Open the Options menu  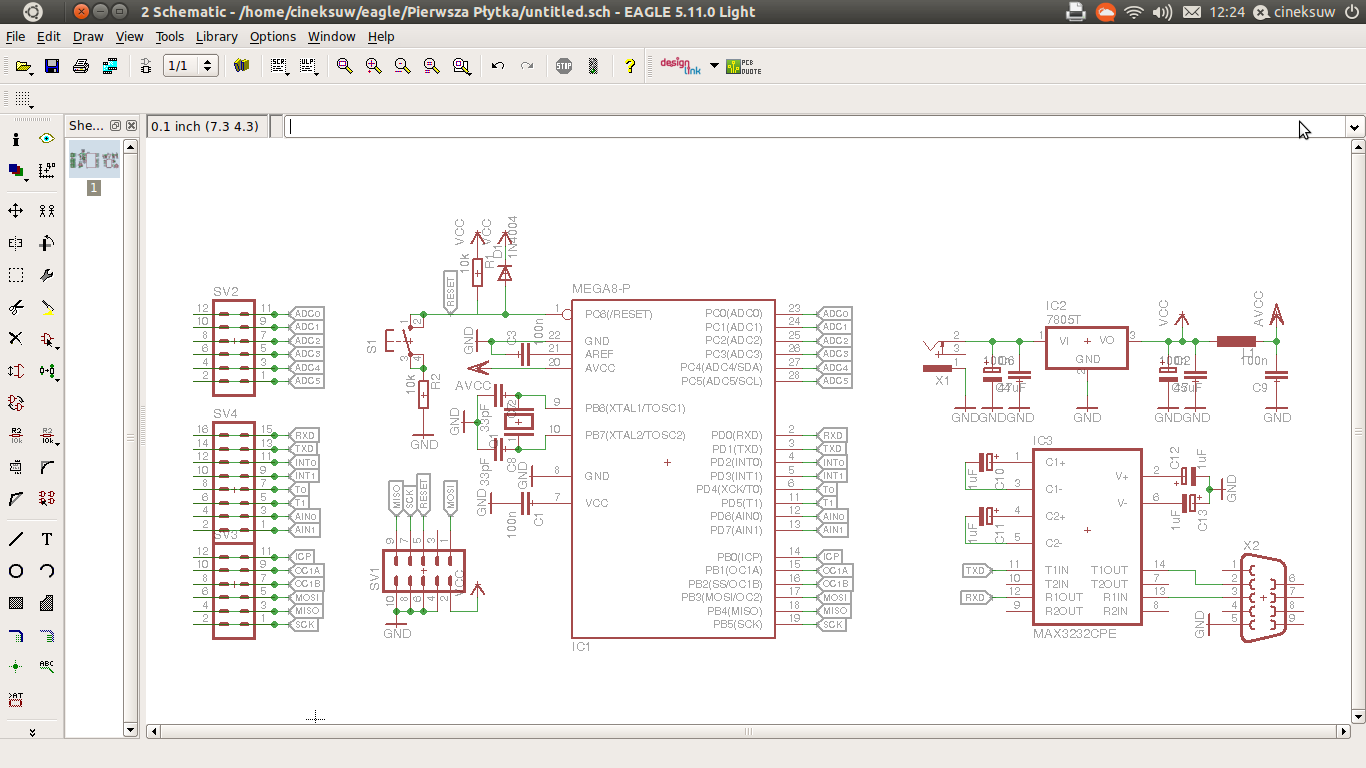tap(273, 36)
